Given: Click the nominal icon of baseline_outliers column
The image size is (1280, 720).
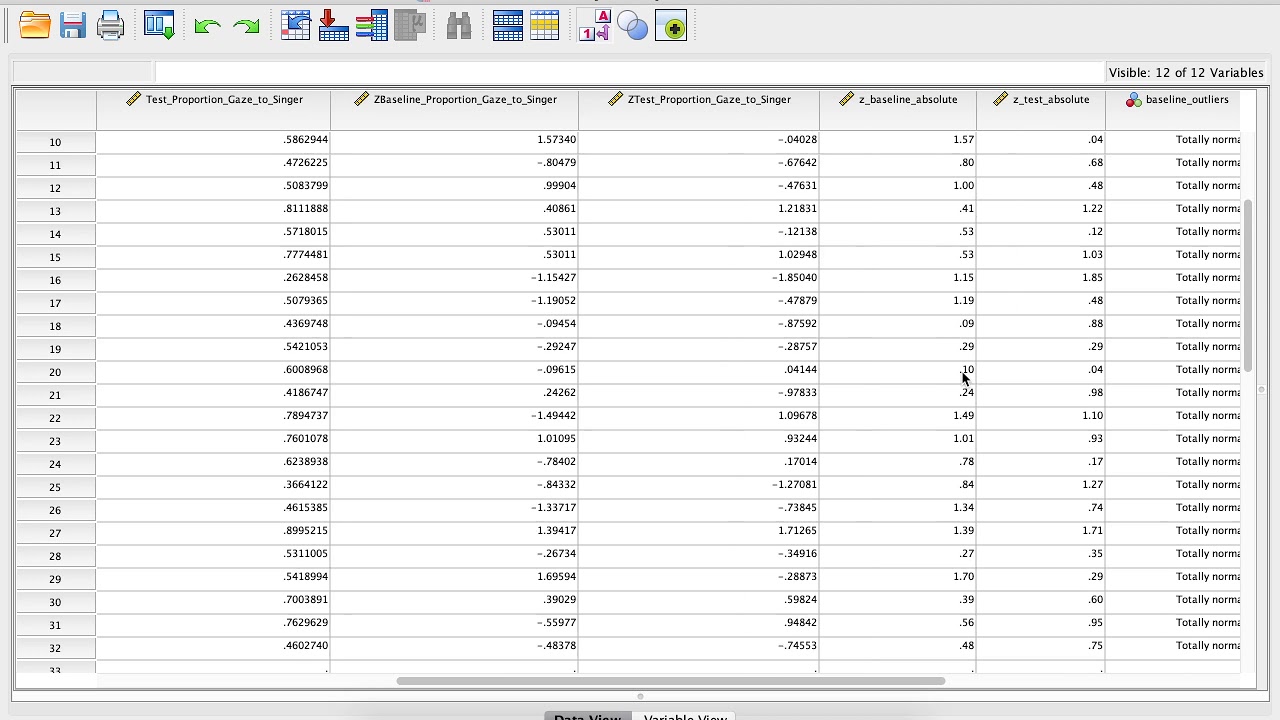Looking at the screenshot, I should click(1134, 99).
